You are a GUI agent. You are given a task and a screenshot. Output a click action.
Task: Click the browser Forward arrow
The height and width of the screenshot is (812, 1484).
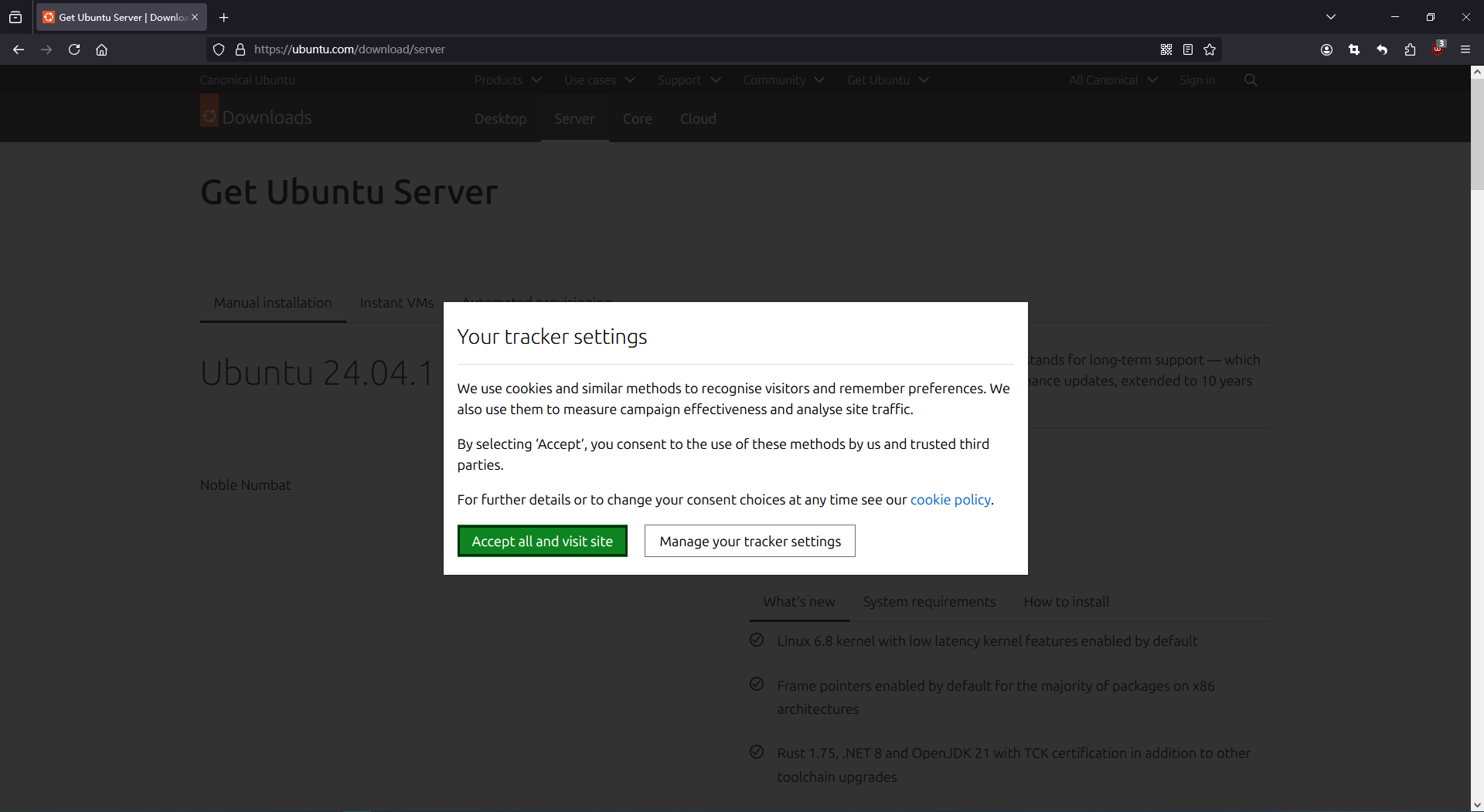pyautogui.click(x=46, y=49)
